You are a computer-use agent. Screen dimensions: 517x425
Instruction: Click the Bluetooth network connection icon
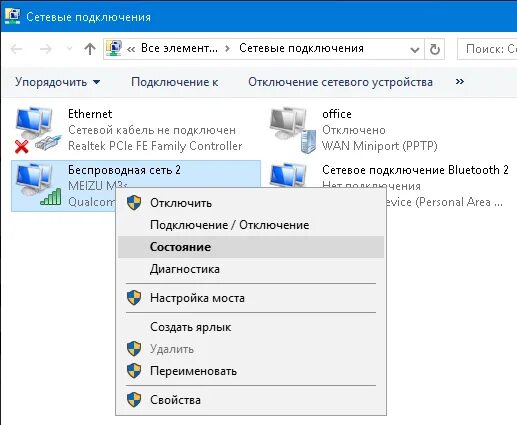(x=289, y=175)
